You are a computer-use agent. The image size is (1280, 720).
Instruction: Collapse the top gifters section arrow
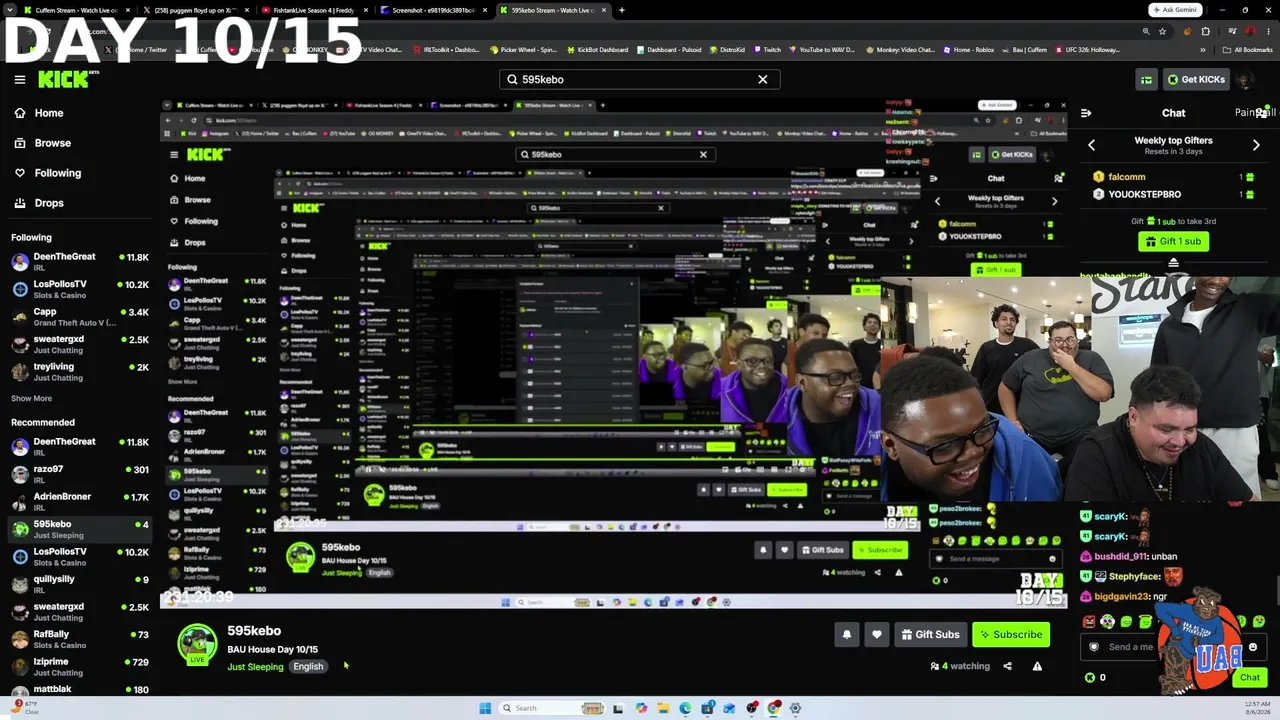[1173, 264]
